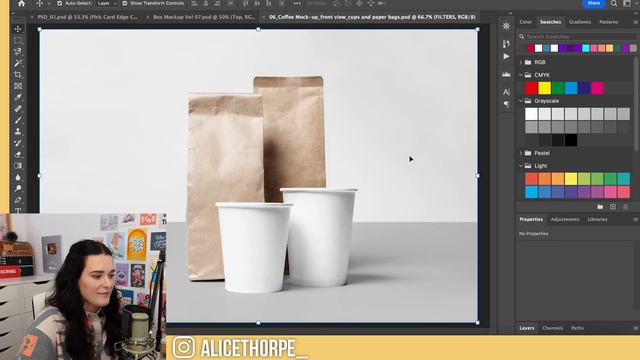The width and height of the screenshot is (640, 360).
Task: Pick the magenta CMYK swatch
Action: 597,88
